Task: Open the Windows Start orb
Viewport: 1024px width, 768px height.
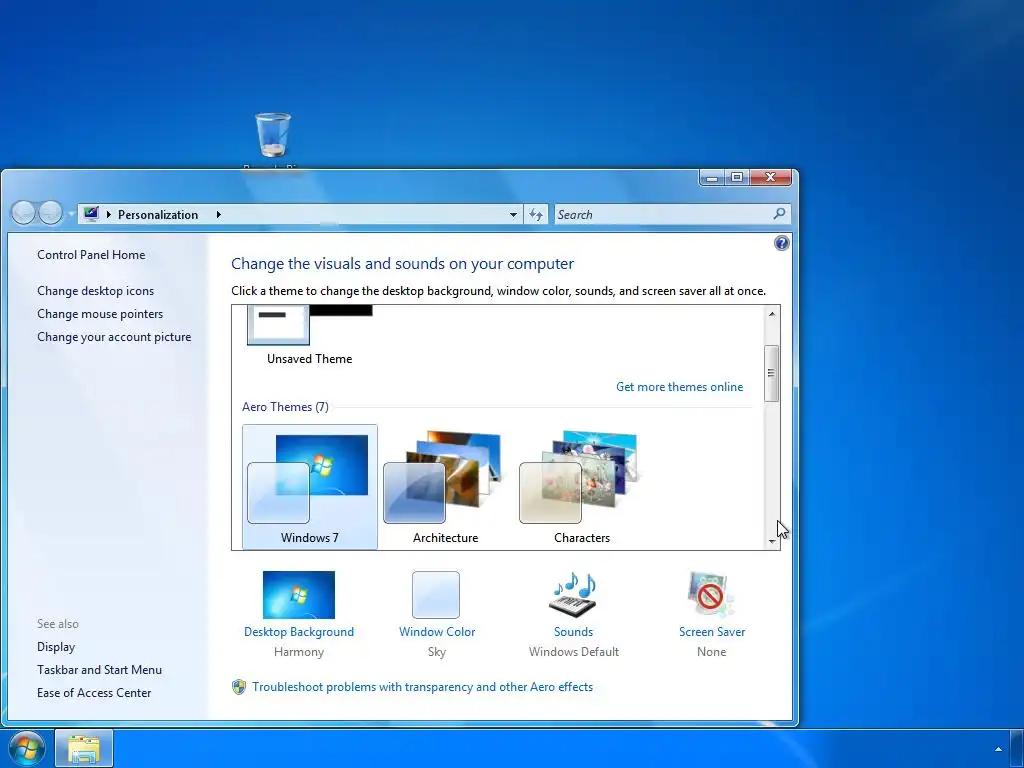Action: 27,748
